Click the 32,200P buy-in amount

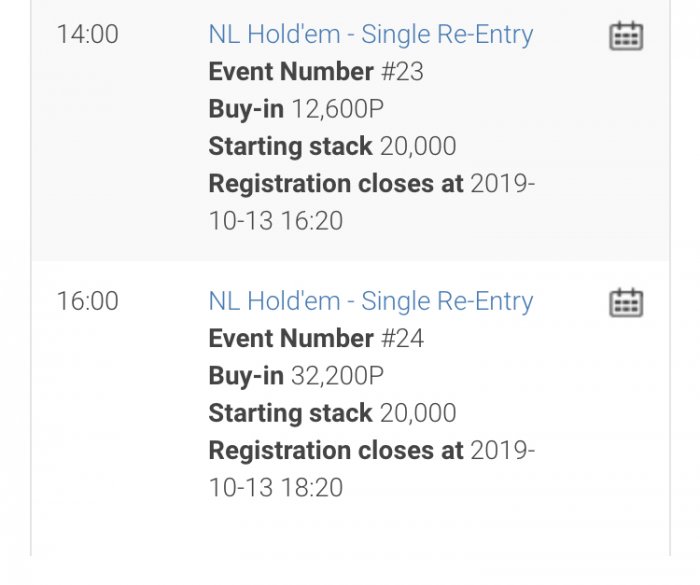click(x=337, y=376)
